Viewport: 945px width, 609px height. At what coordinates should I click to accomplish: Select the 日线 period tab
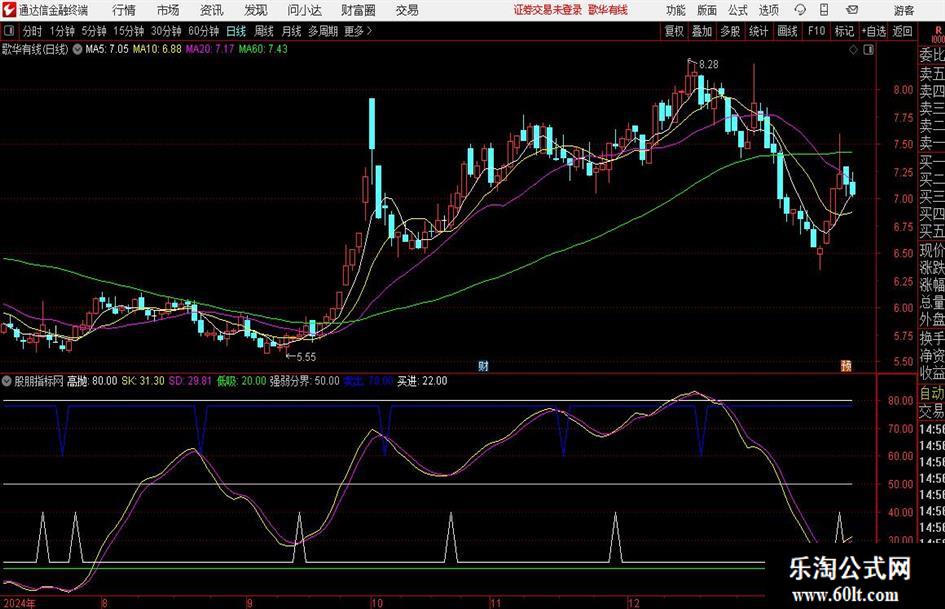[236, 31]
